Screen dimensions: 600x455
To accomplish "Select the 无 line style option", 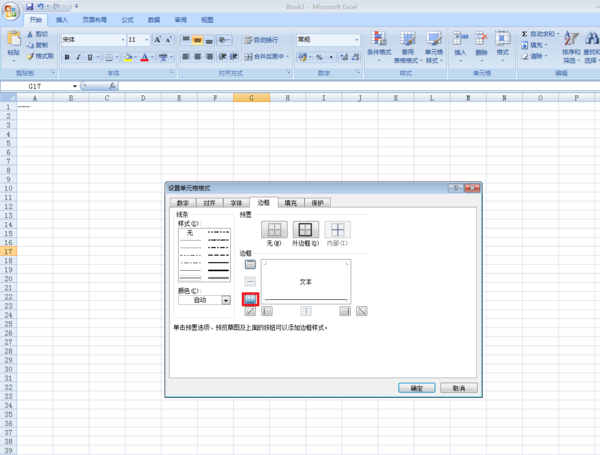I will (189, 233).
